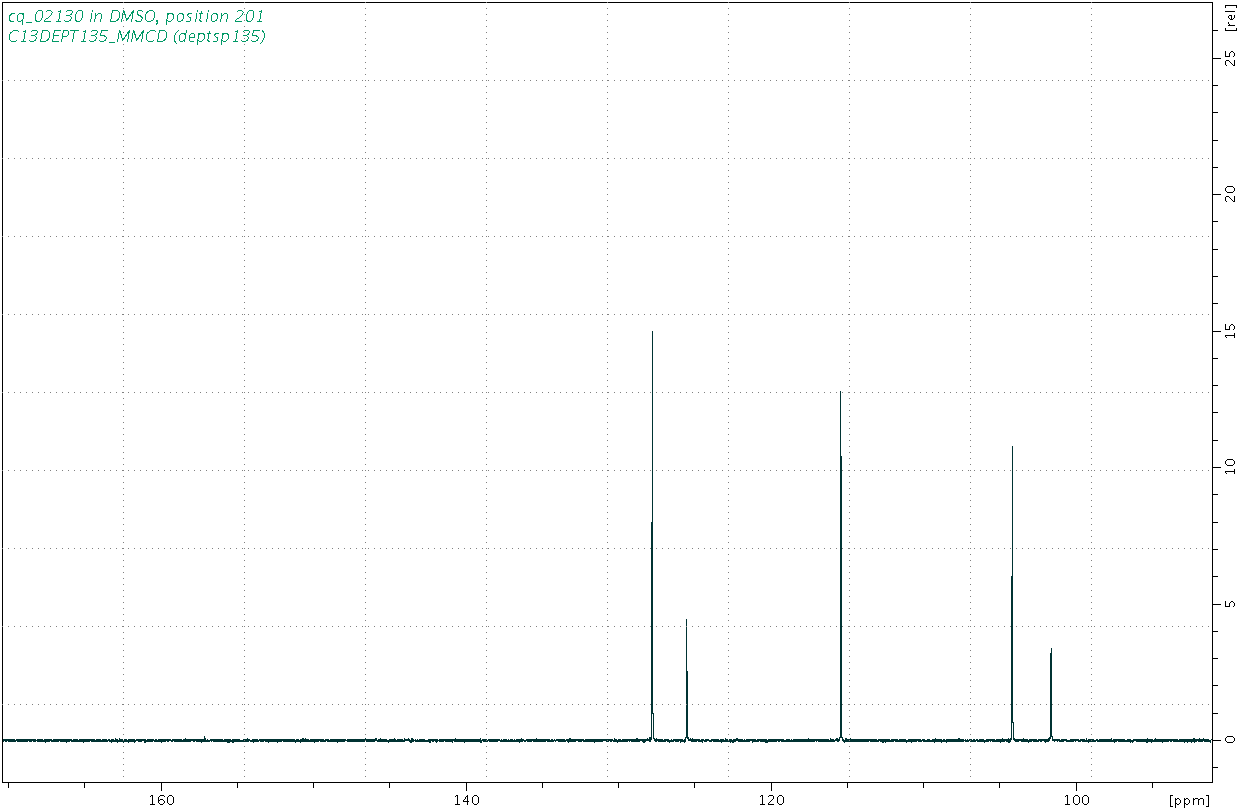The image size is (1243, 811).
Task: Click the 5 tick label on intensity axis
Action: [1229, 604]
